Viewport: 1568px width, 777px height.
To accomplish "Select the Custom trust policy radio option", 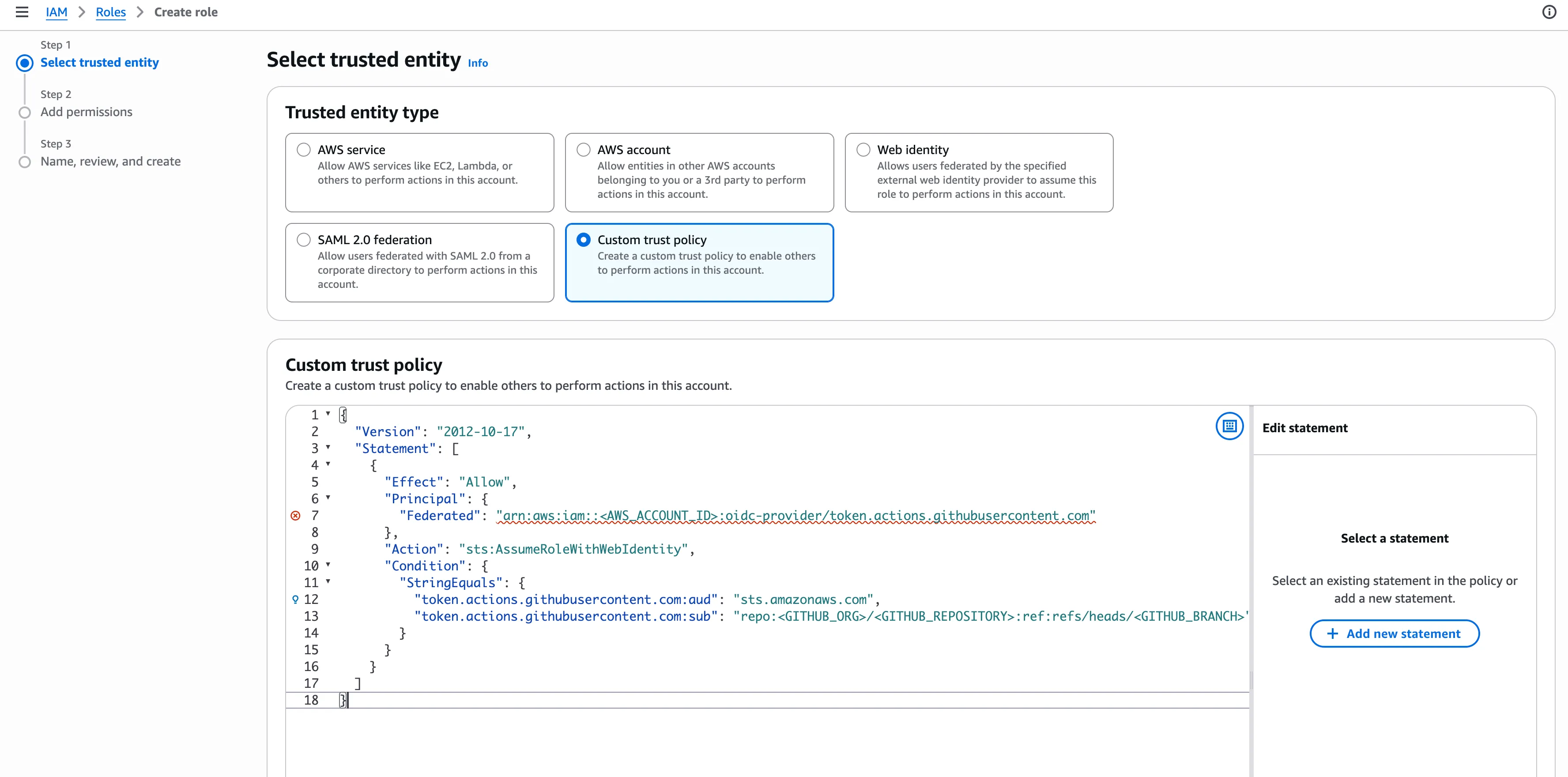I will (584, 240).
